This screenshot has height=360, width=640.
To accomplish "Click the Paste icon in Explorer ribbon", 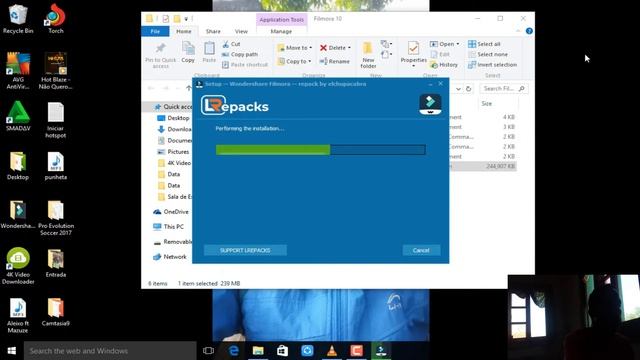I will click(x=209, y=52).
